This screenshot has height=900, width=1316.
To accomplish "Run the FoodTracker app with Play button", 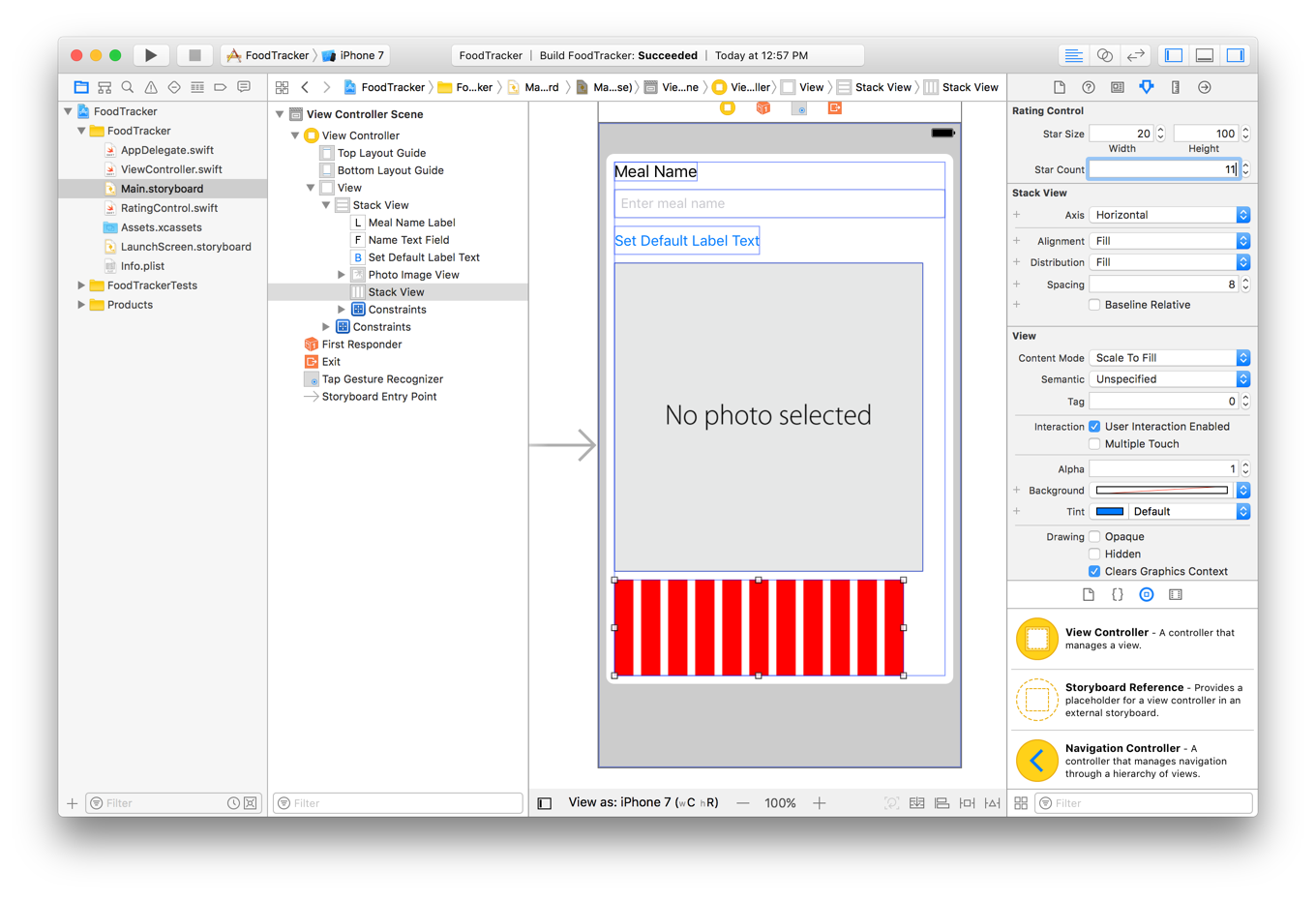I will click(x=151, y=55).
